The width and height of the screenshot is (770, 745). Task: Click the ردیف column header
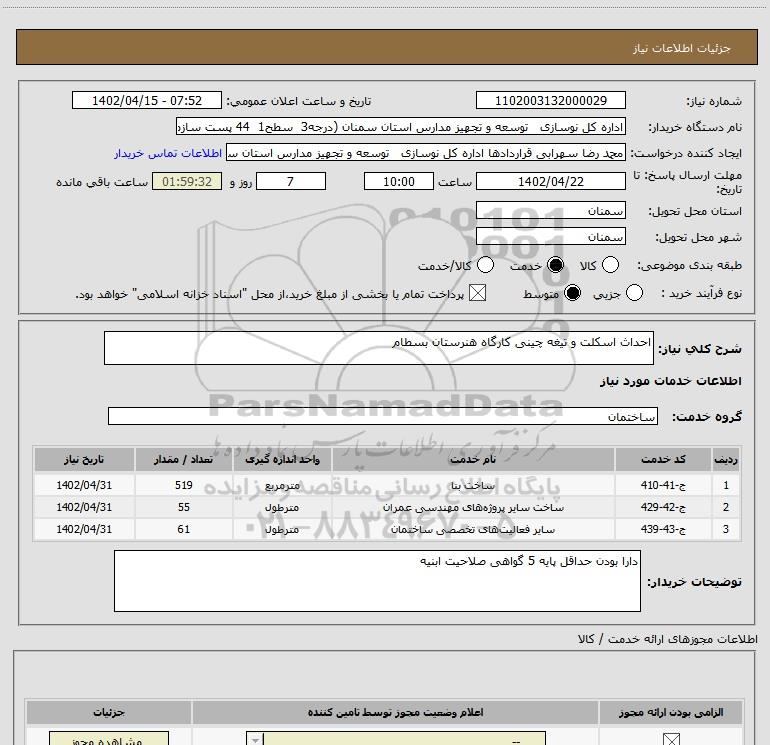pos(726,459)
